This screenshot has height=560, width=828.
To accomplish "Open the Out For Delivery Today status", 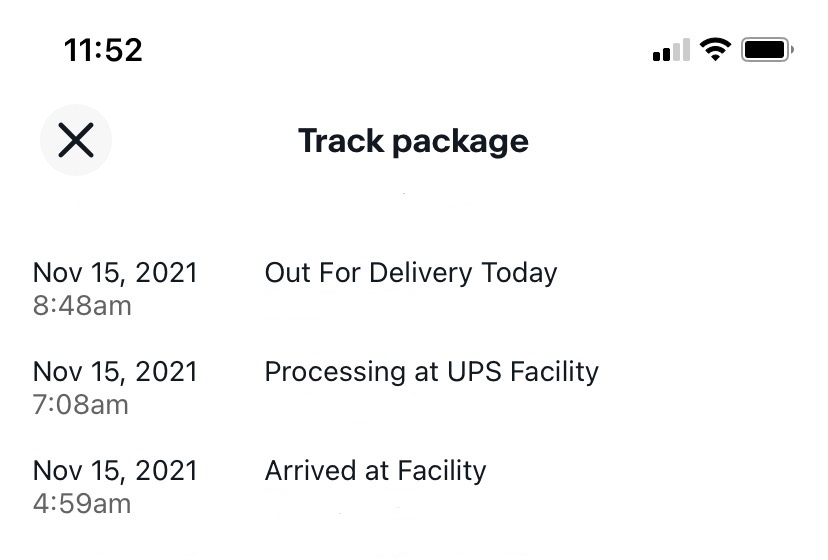I will 410,273.
